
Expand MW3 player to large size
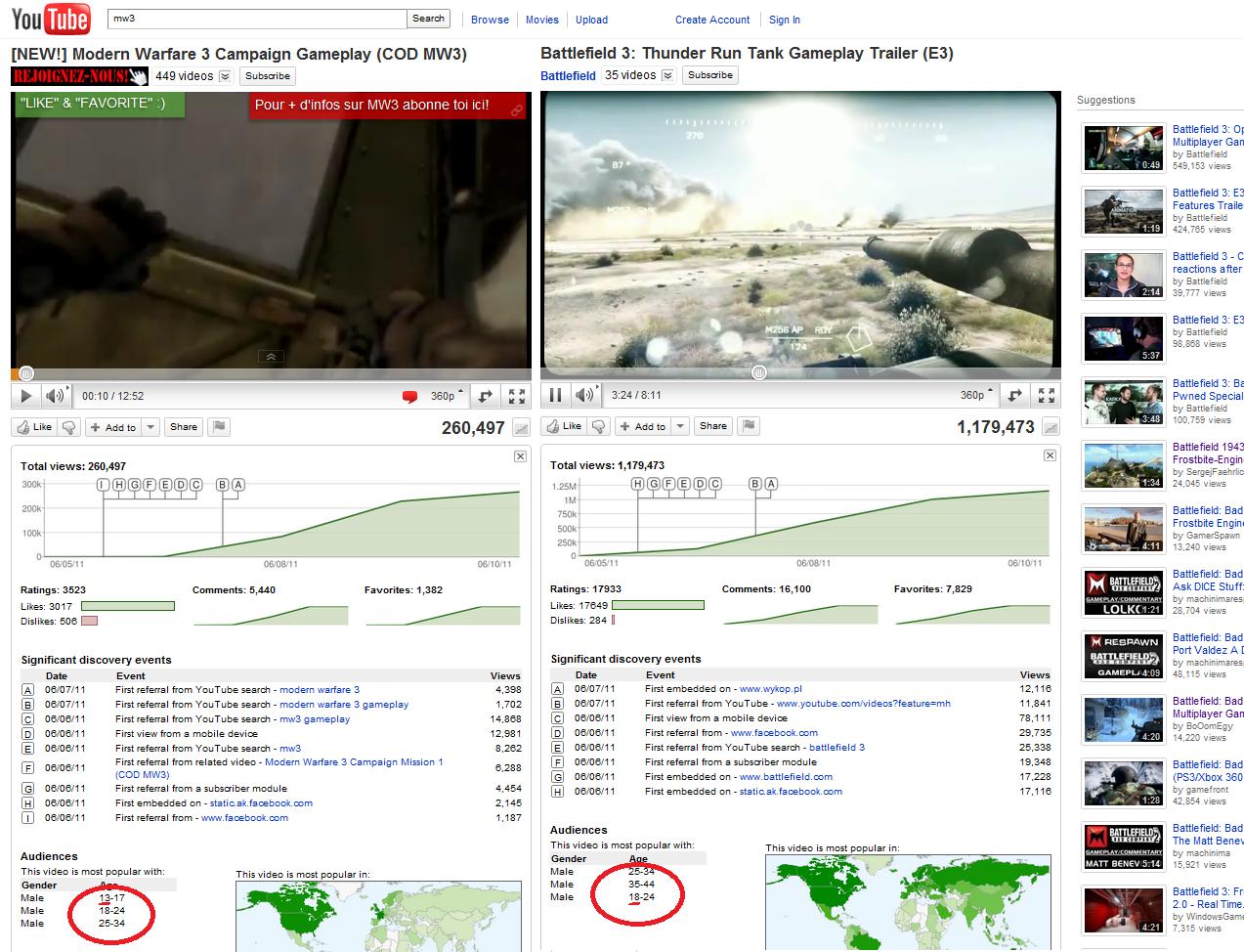[485, 396]
